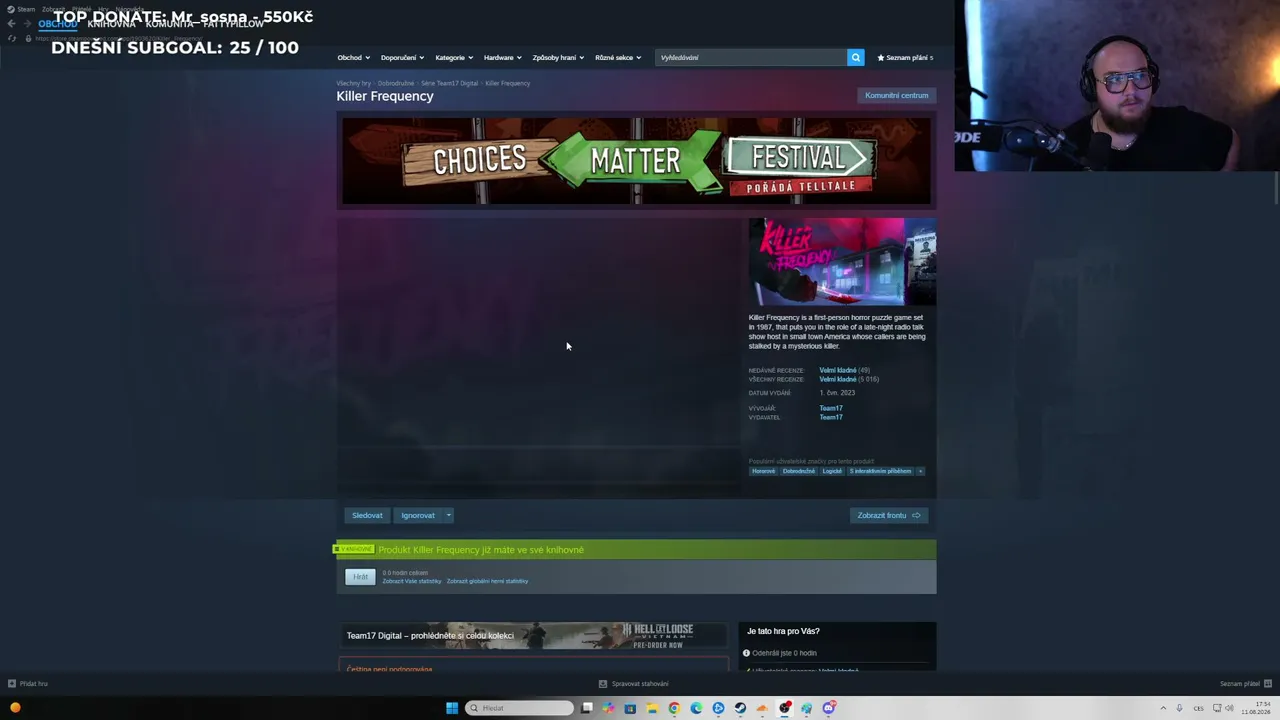
Task: Show more tags with the plus button
Action: click(x=920, y=471)
